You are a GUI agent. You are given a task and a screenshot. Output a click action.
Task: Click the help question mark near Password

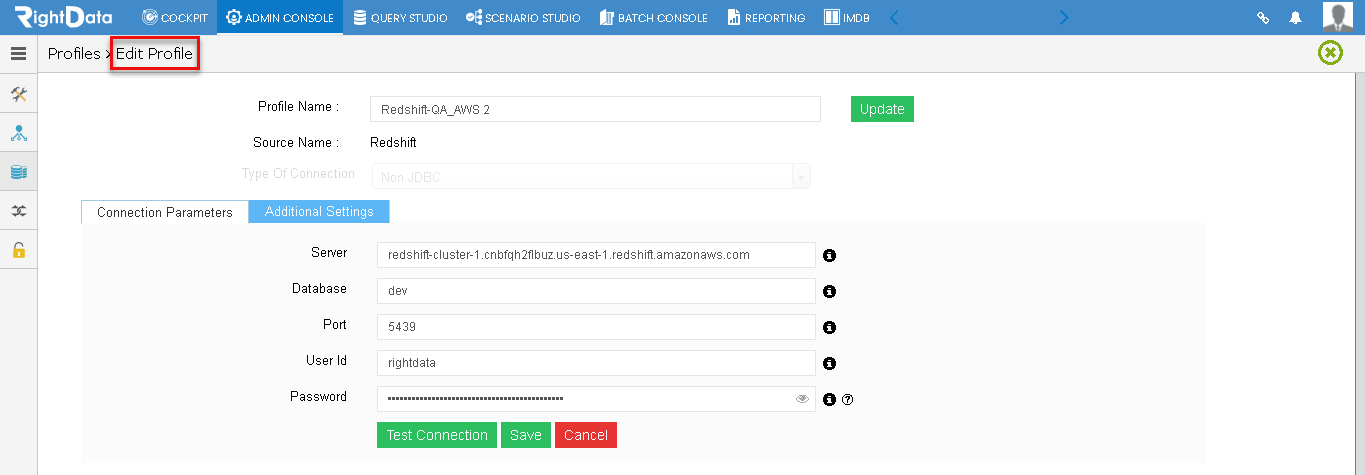[x=848, y=400]
